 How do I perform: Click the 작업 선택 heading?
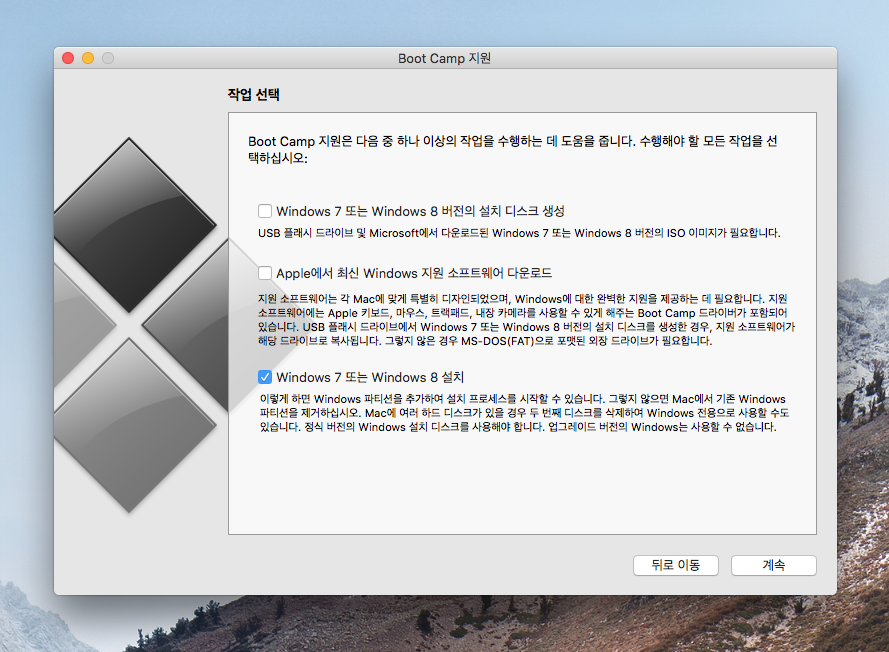click(x=253, y=94)
